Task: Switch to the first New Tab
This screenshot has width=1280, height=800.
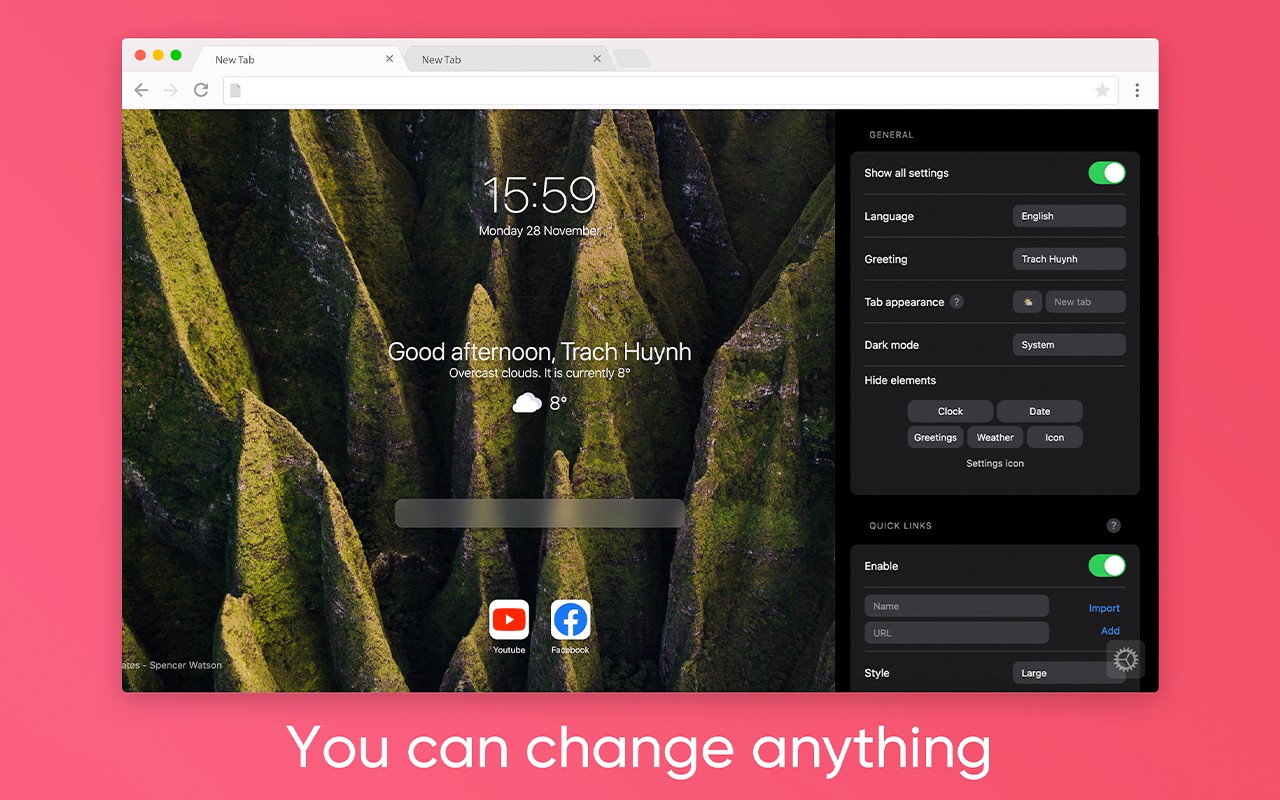Action: [296, 59]
